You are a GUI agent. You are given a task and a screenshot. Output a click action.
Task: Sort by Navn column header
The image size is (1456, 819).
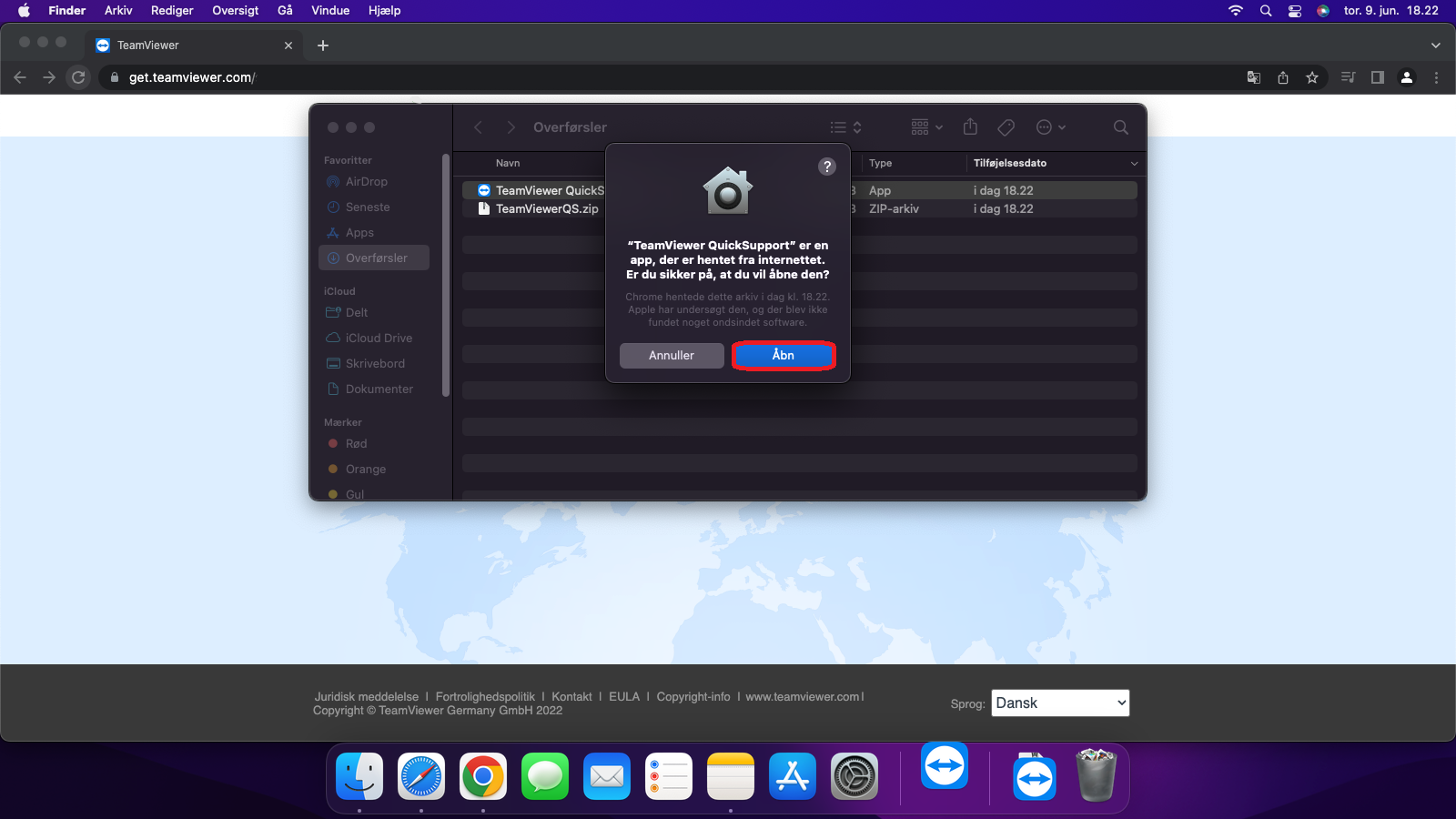click(508, 163)
